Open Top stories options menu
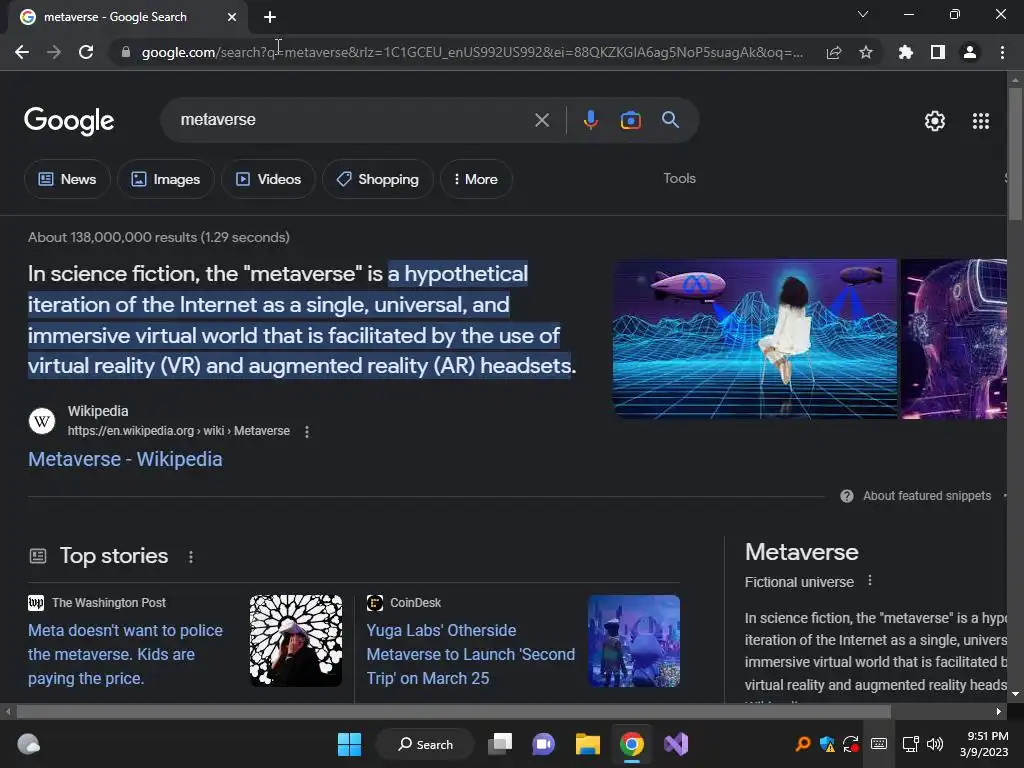Image resolution: width=1024 pixels, height=768 pixels. pos(191,557)
